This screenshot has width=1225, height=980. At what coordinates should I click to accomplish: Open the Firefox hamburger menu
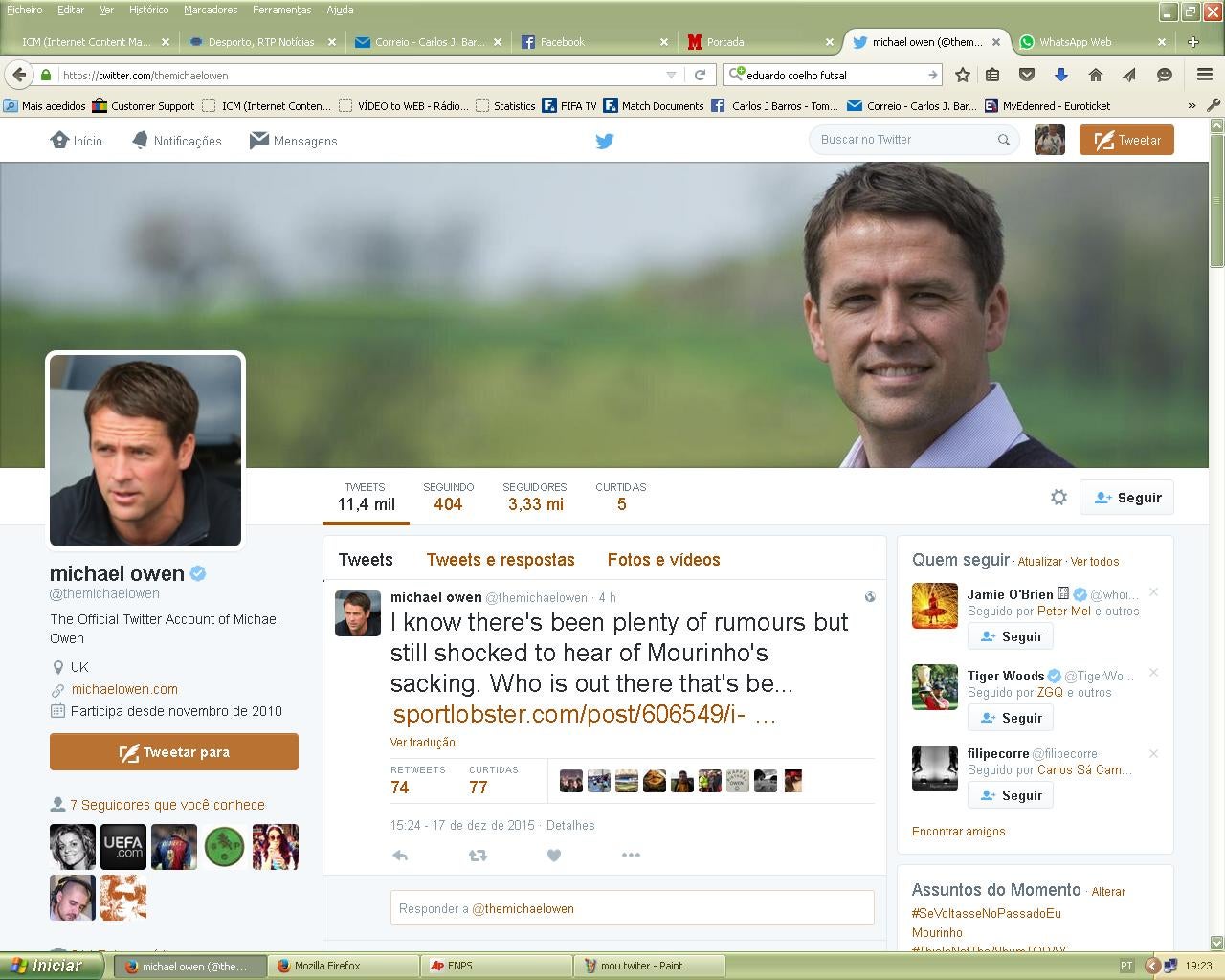click(1205, 75)
